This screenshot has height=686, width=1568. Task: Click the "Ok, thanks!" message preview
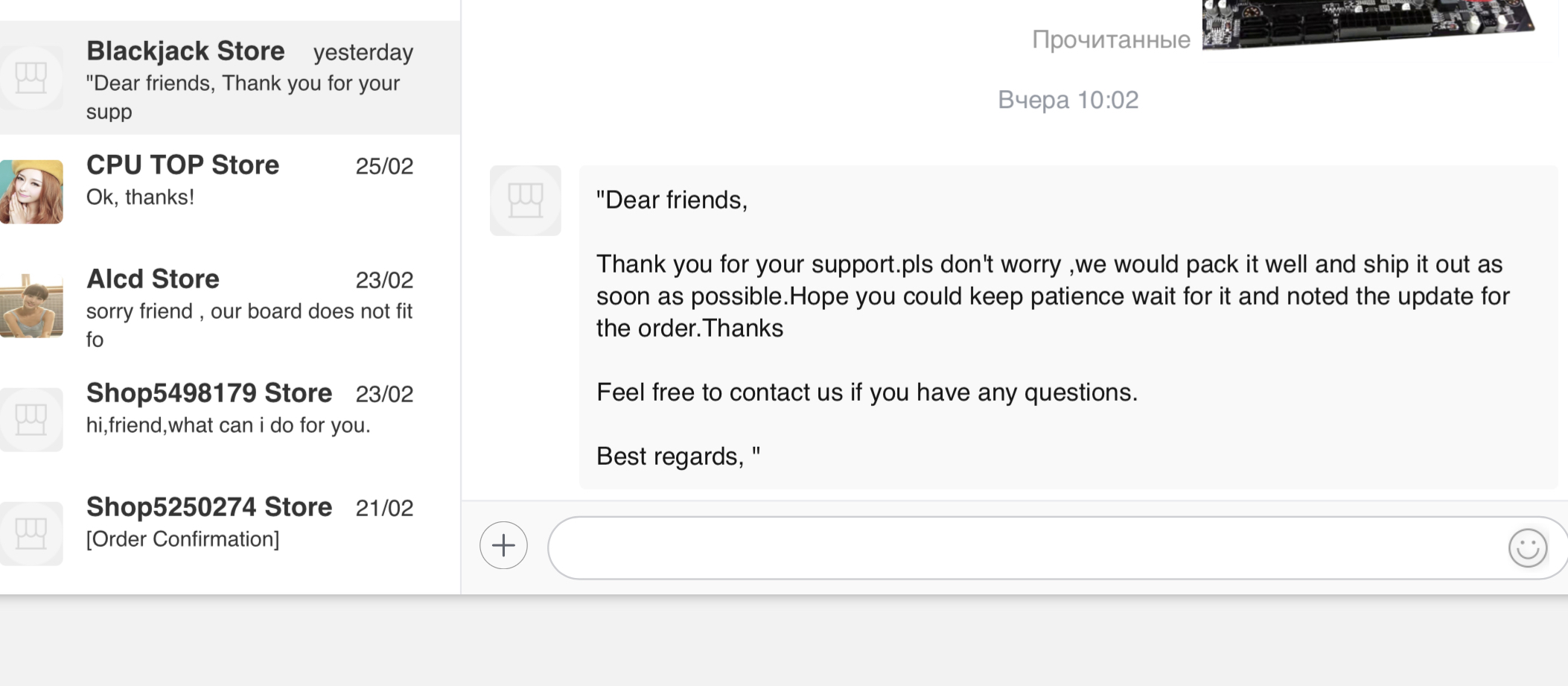point(140,197)
